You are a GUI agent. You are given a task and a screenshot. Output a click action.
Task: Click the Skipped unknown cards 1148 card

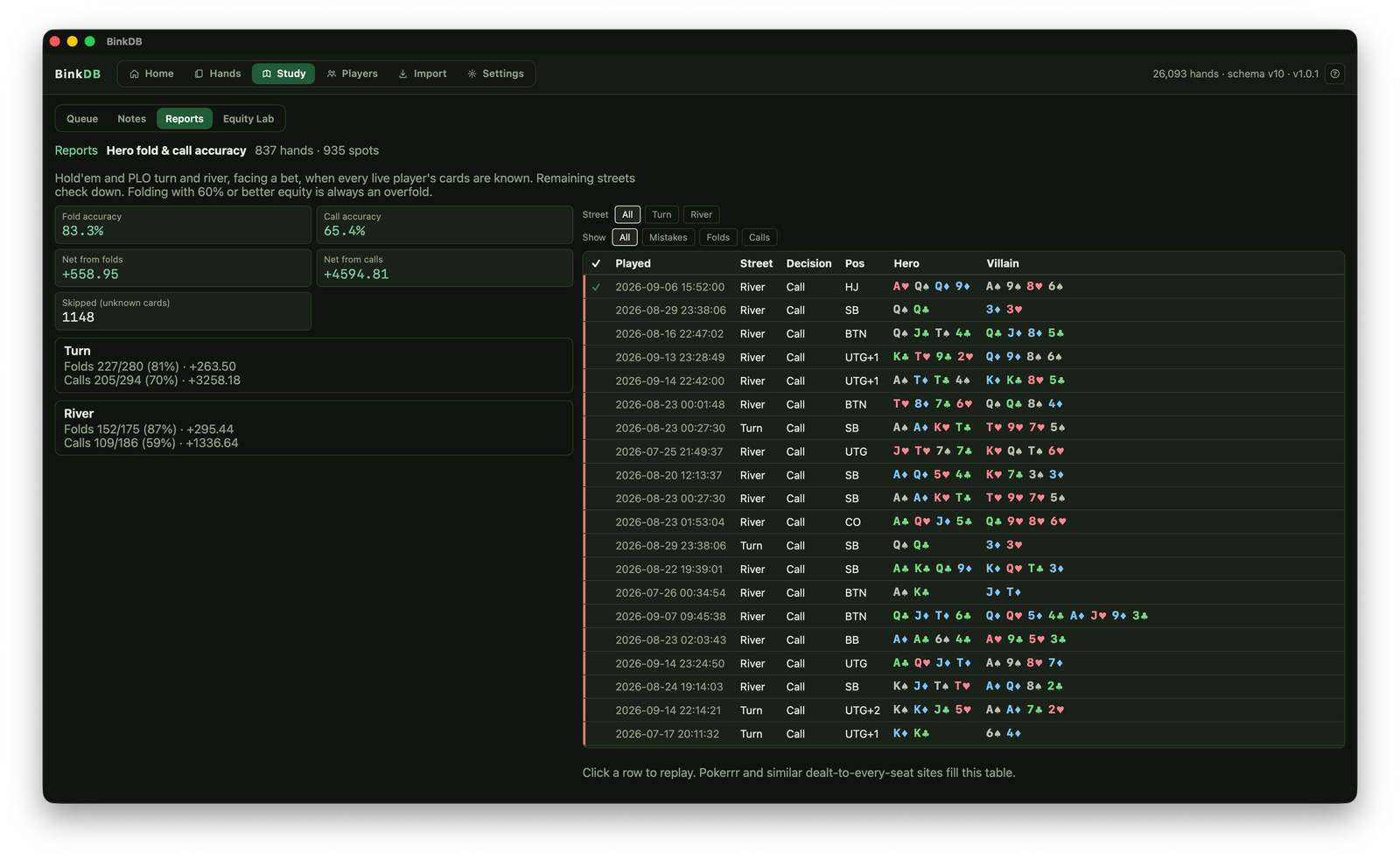tap(183, 311)
